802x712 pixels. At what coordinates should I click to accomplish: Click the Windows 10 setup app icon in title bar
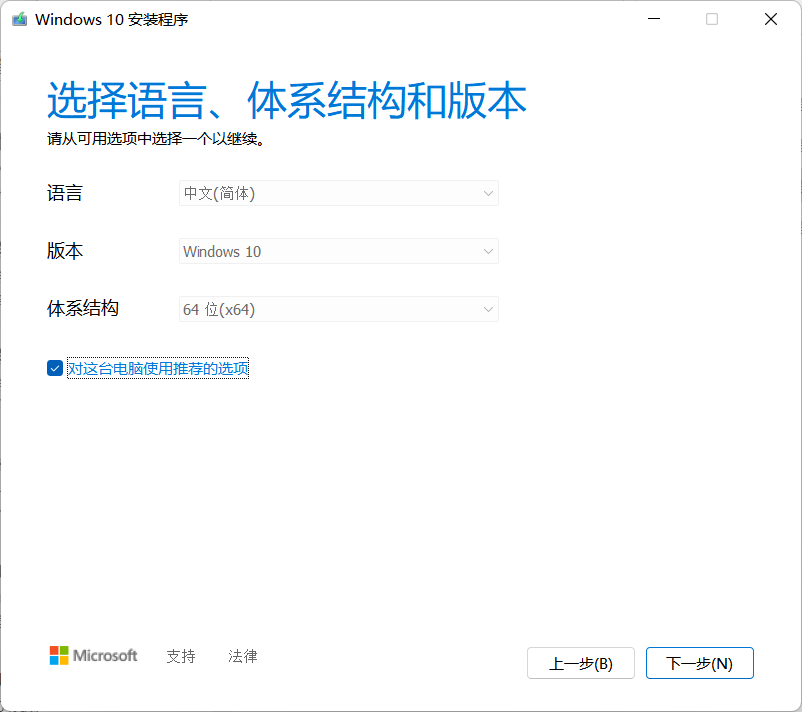point(19,19)
